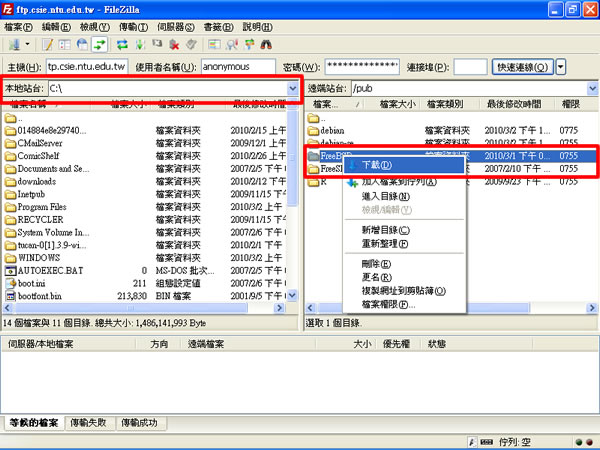
Task: Click the binoculars file search icon
Action: [266, 45]
